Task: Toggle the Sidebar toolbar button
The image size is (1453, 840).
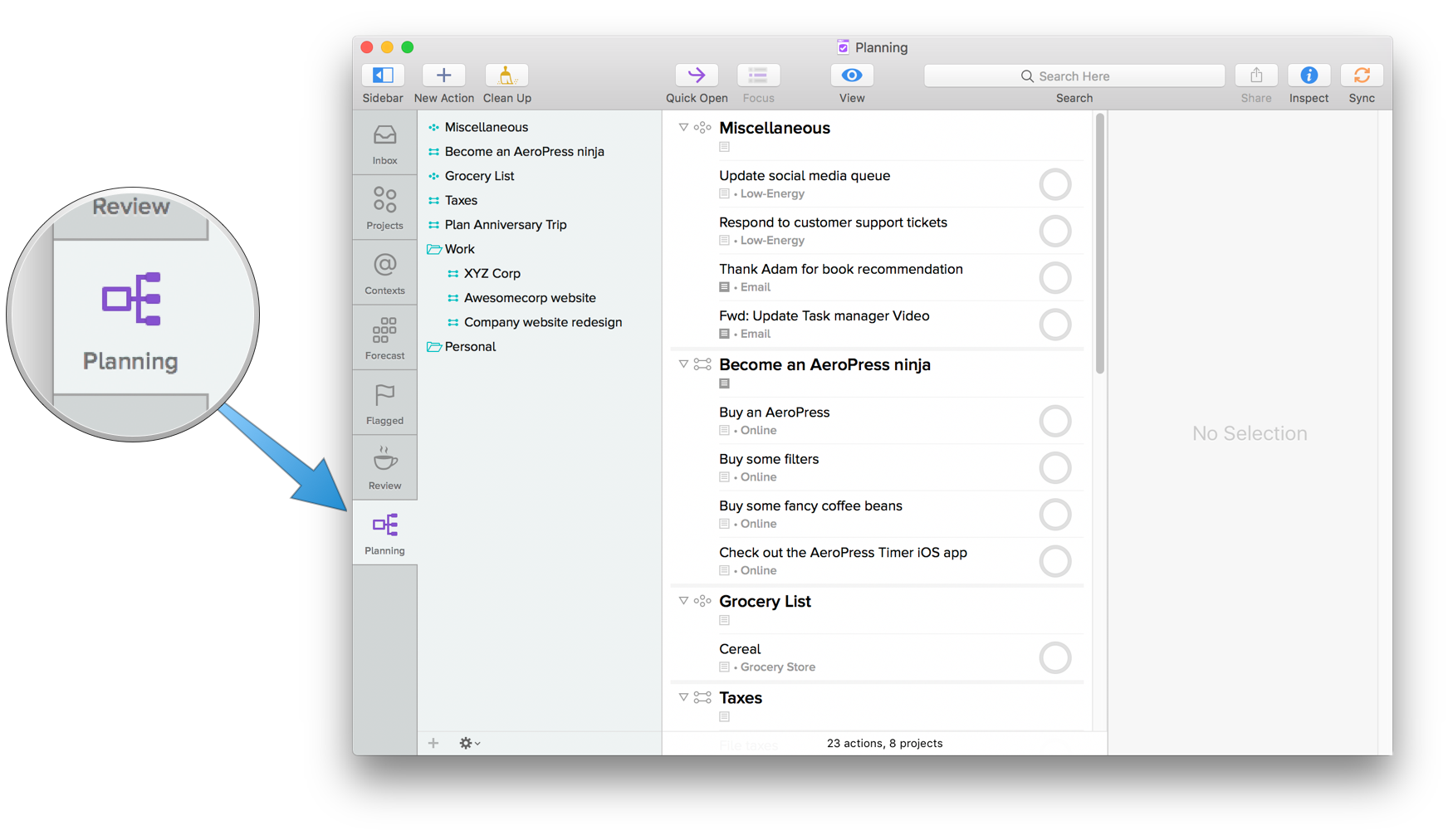Action: [x=383, y=76]
